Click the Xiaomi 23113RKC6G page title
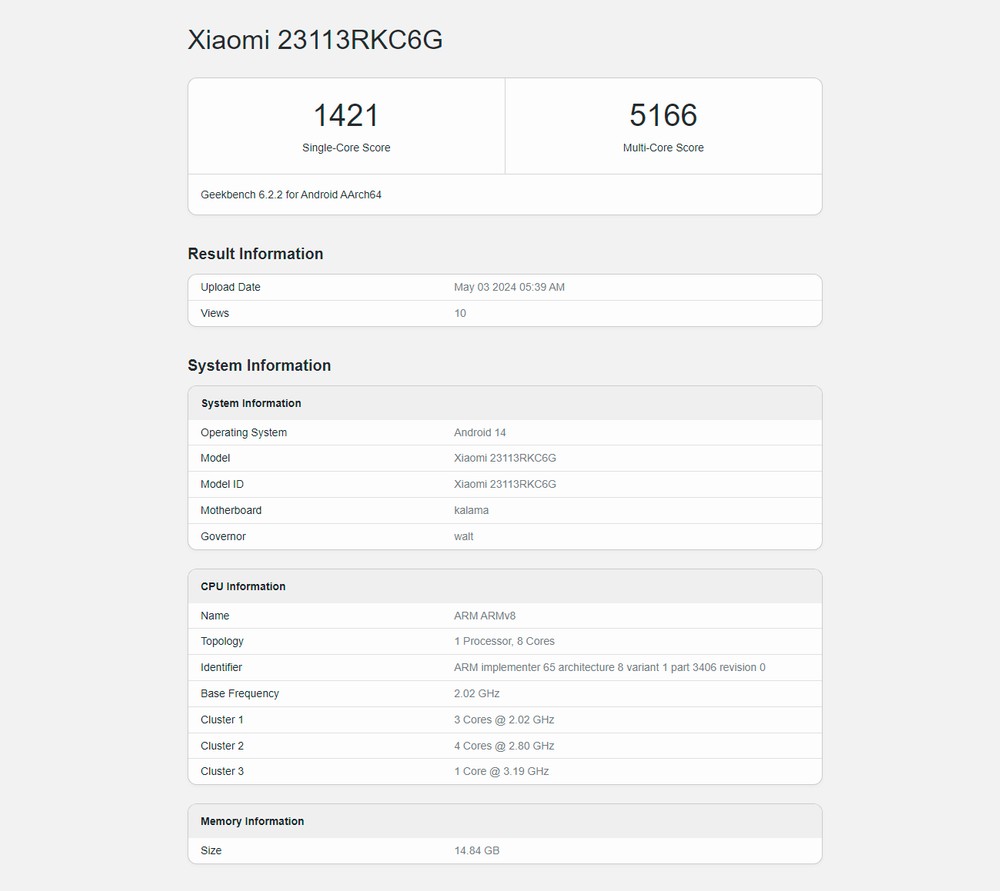The height and width of the screenshot is (891, 1000). [315, 40]
